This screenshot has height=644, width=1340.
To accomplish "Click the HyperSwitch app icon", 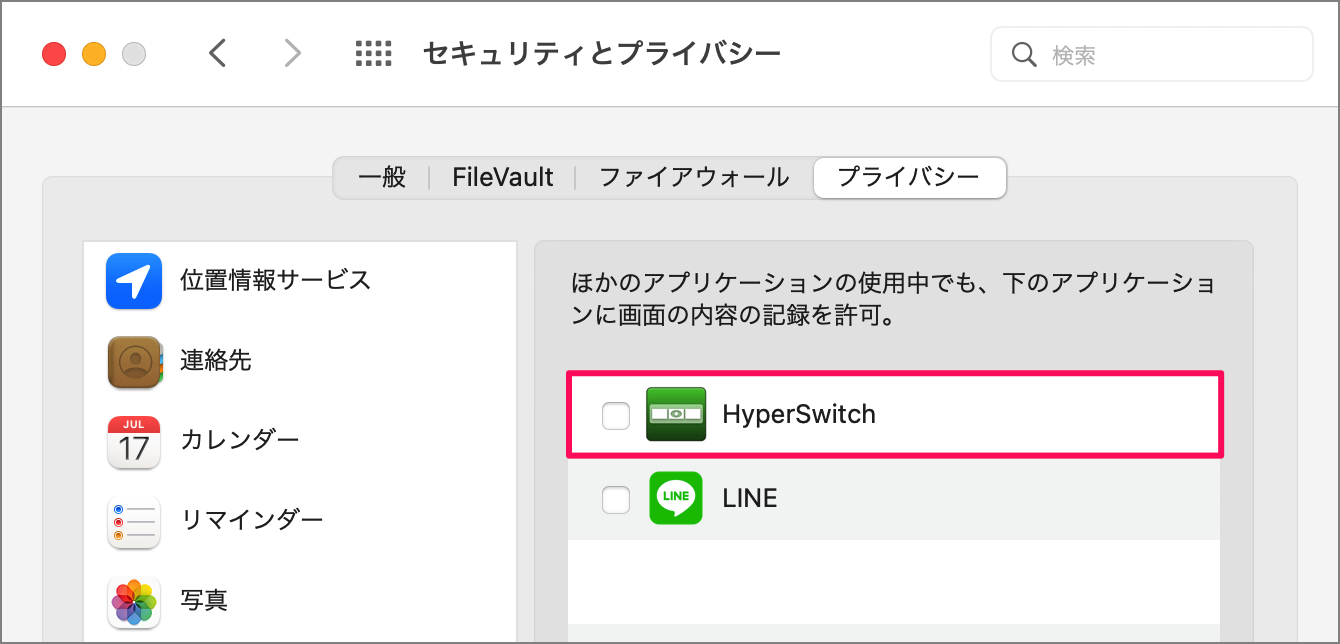I will 676,414.
